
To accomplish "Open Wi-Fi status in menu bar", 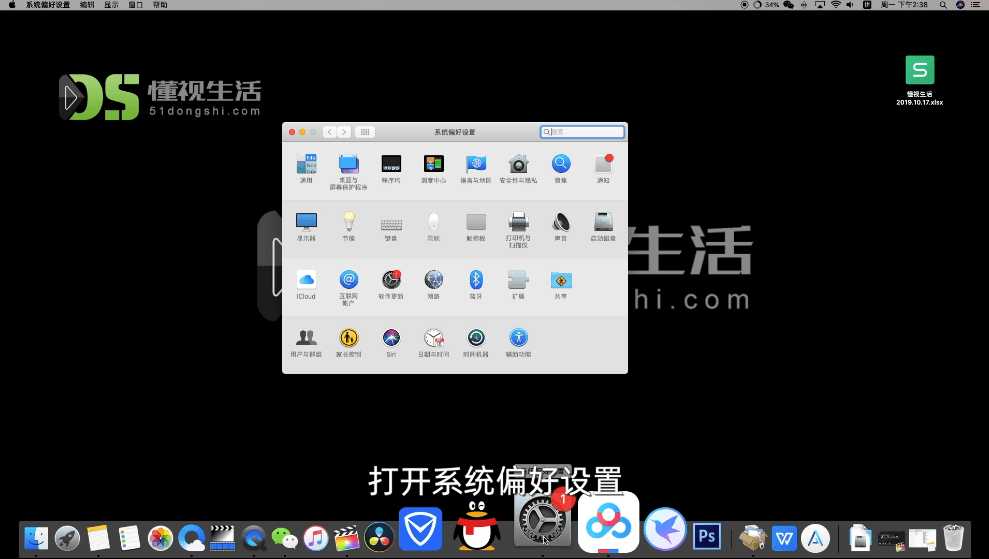I will (x=836, y=4).
